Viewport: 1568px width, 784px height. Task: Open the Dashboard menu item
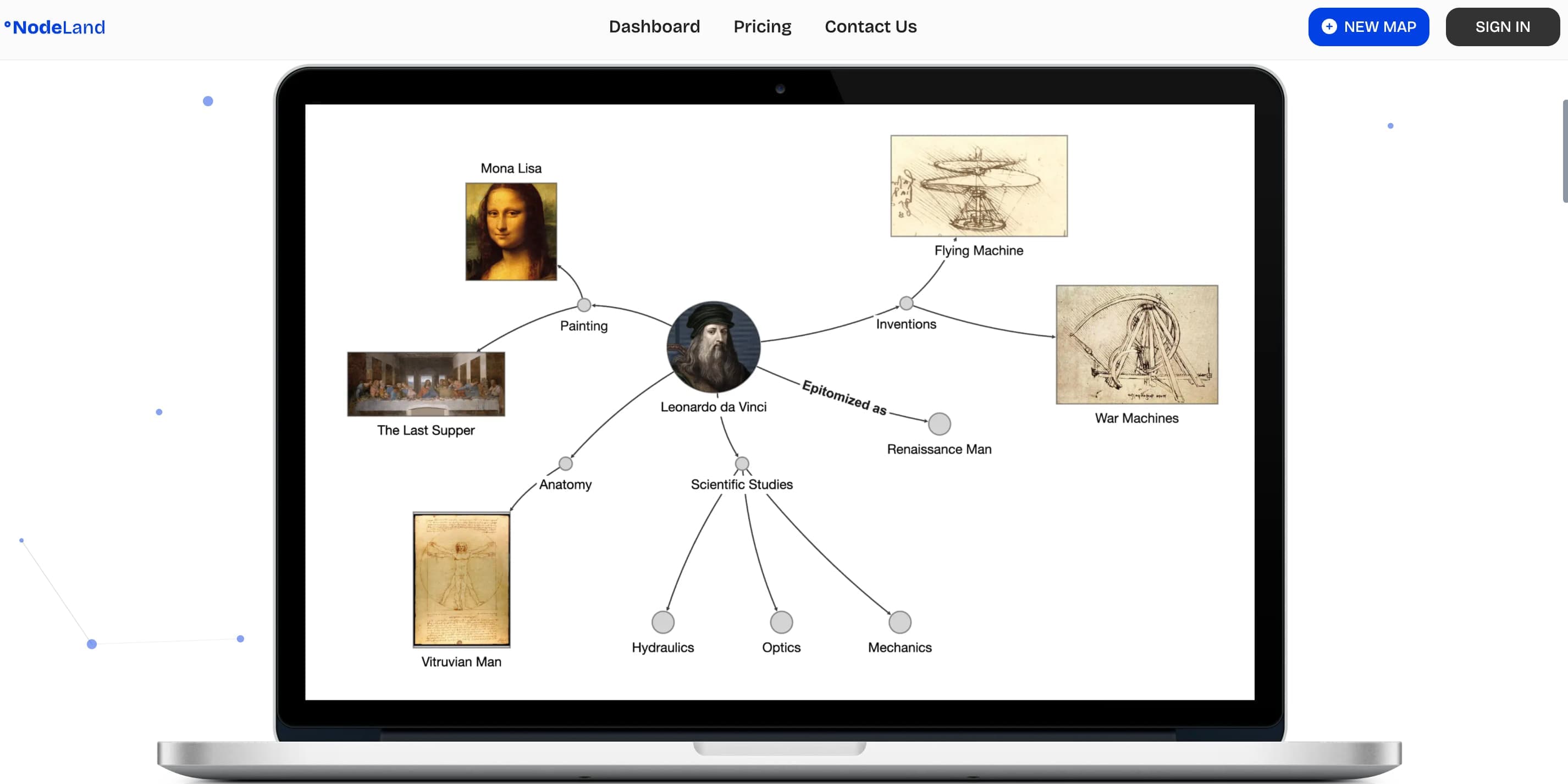tap(654, 27)
